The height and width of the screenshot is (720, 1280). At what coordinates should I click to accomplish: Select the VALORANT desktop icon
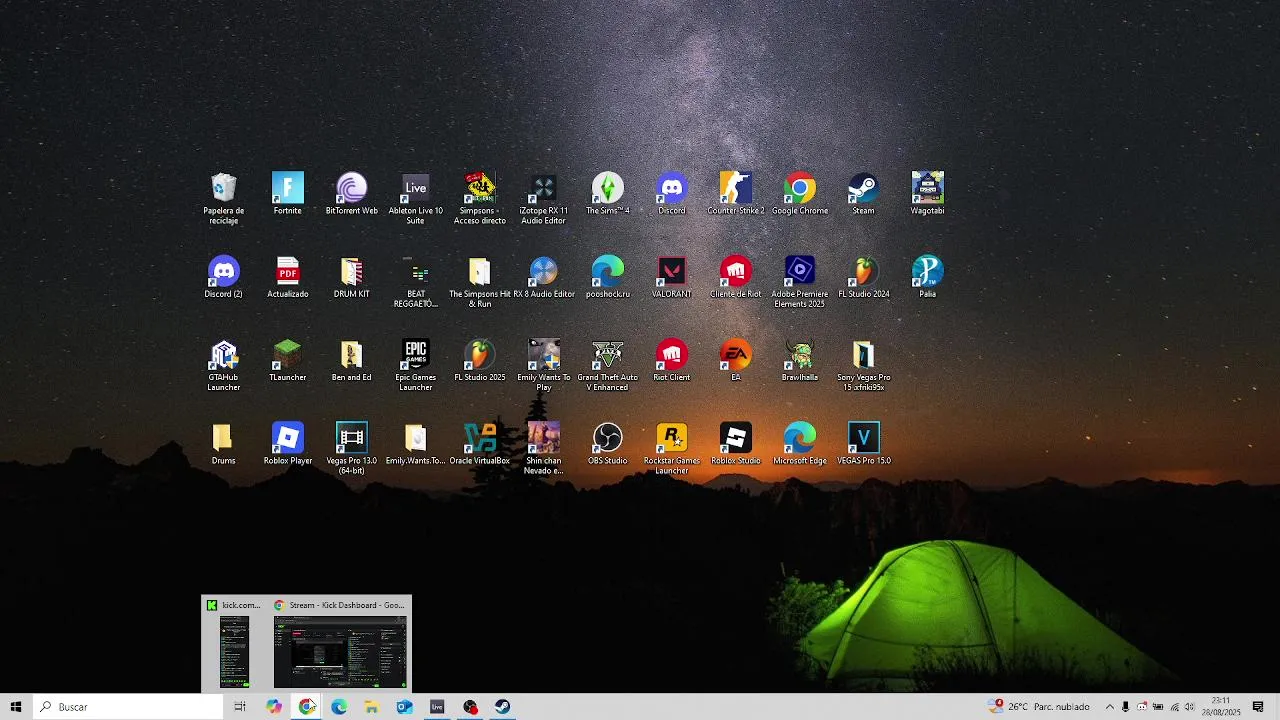coord(672,277)
